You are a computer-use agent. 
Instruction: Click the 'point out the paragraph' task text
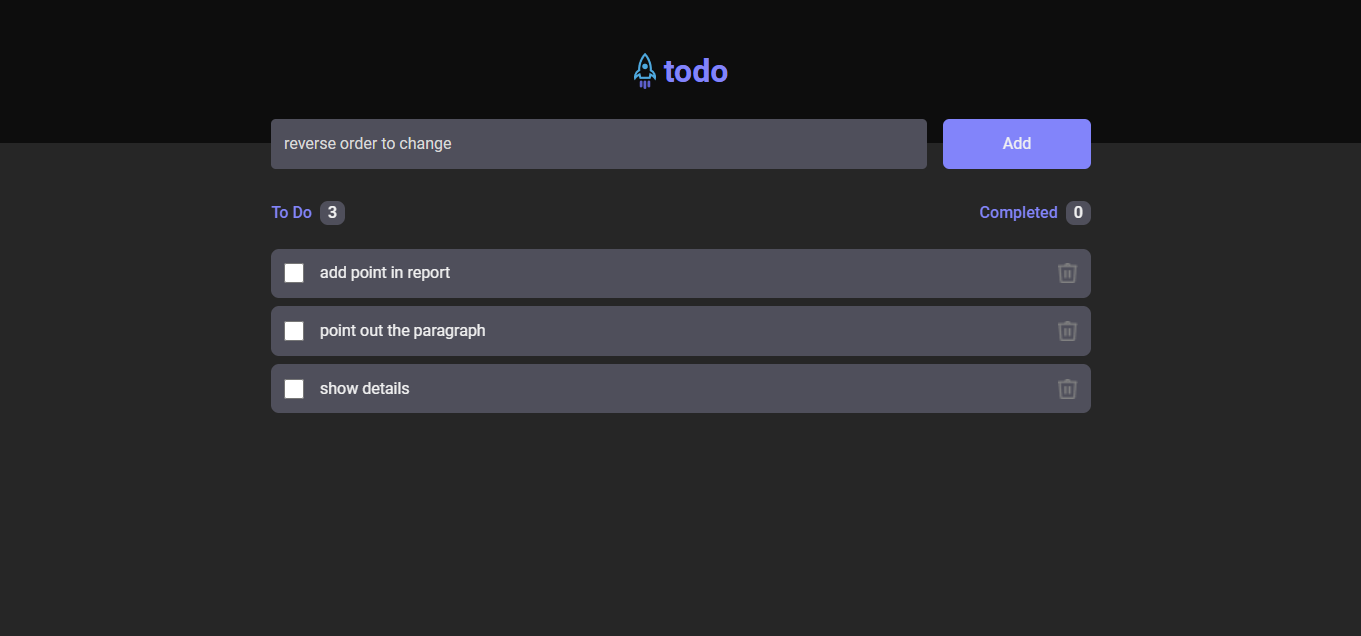[402, 331]
